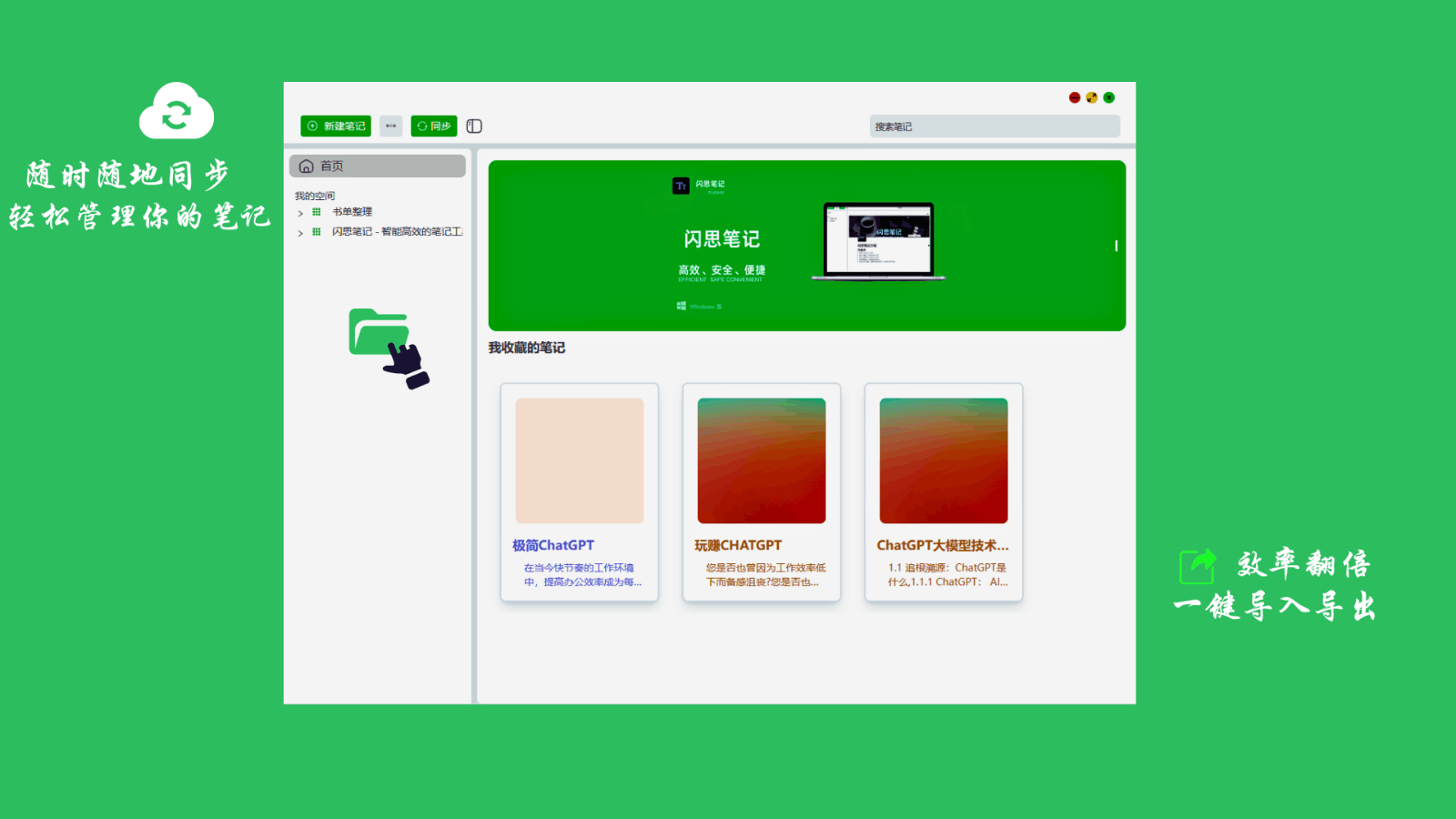Focus the 搜索笔记 search field
This screenshot has height=819, width=1456.
tap(995, 126)
